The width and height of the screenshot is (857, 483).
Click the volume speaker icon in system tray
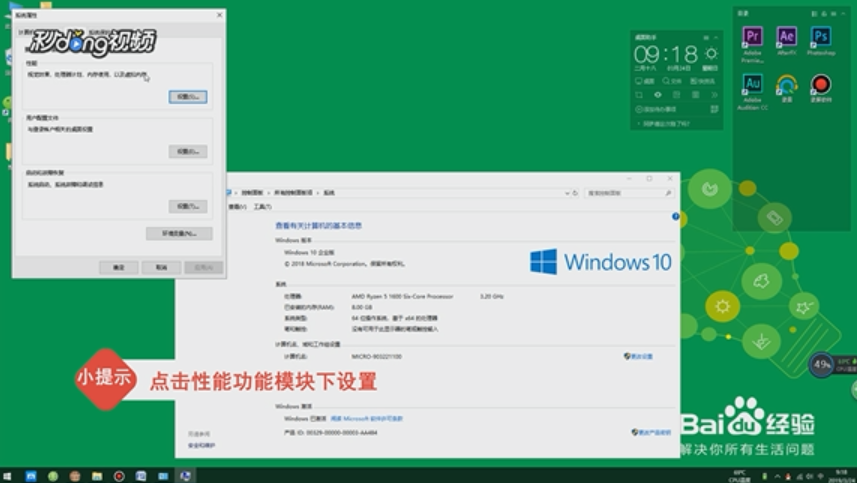811,476
